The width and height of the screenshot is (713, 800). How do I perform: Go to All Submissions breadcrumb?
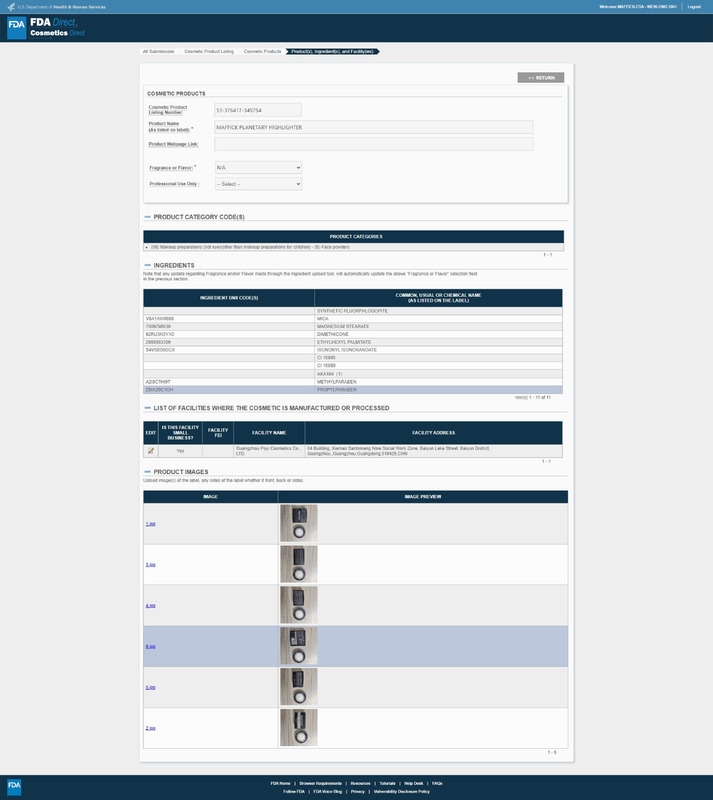(158, 51)
